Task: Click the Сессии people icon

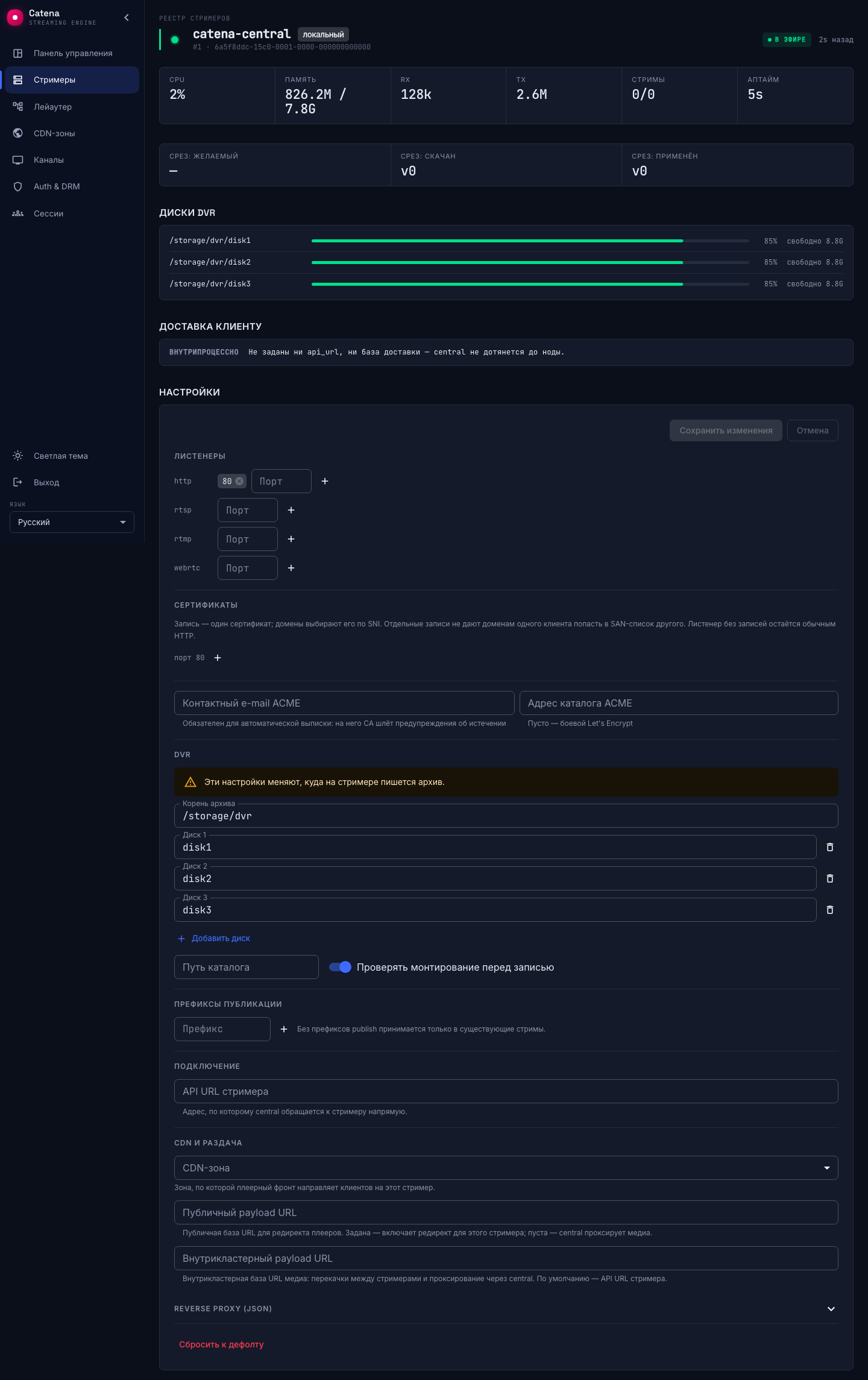Action: [18, 213]
